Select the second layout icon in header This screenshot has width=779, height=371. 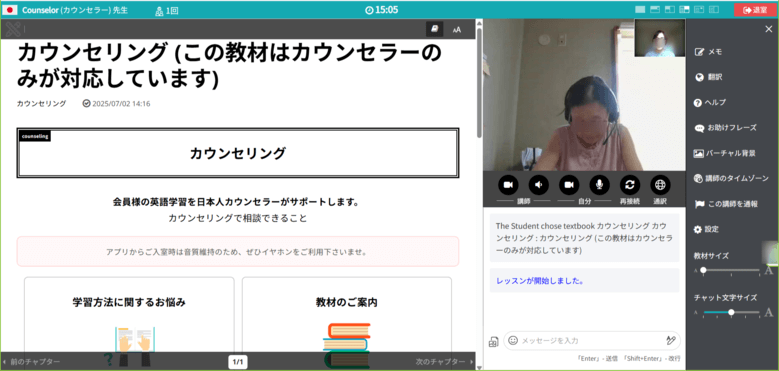(x=655, y=9)
